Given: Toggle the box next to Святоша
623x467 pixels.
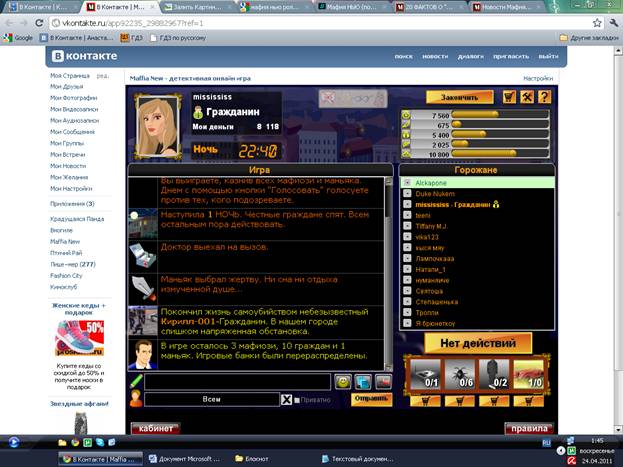Looking at the screenshot, I should [407, 291].
